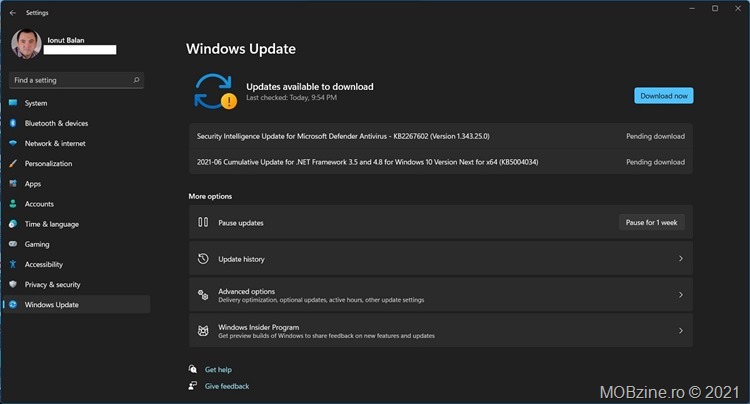Open Advanced options row

click(441, 295)
